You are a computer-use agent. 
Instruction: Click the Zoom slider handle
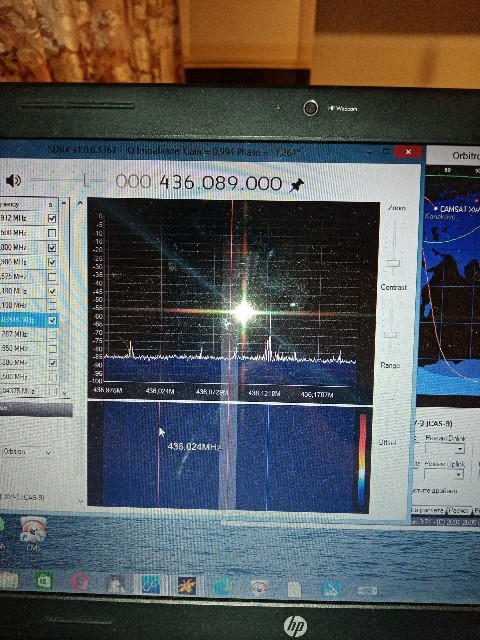tap(393, 263)
